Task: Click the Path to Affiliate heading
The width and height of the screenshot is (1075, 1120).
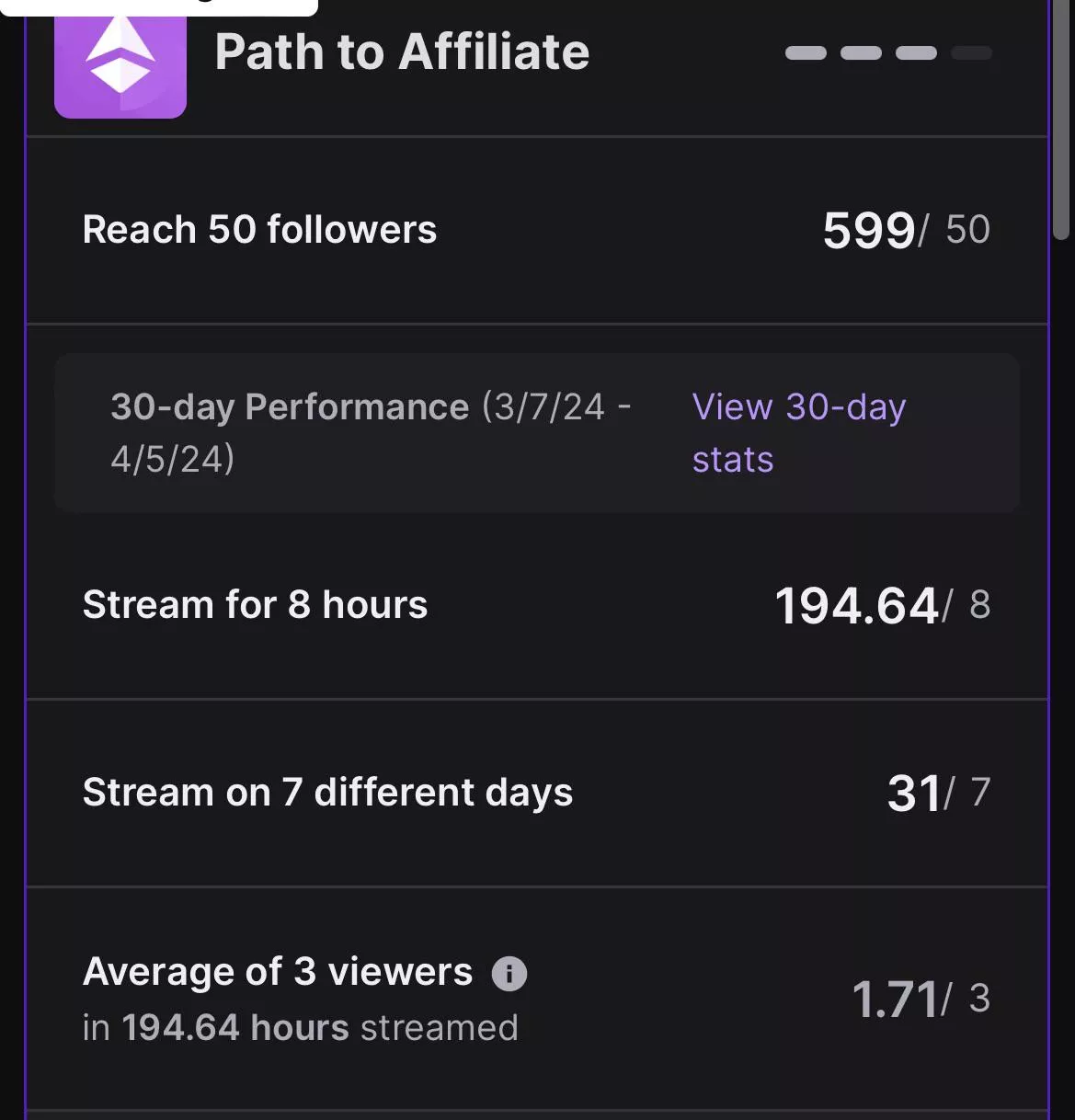Action: coord(402,52)
